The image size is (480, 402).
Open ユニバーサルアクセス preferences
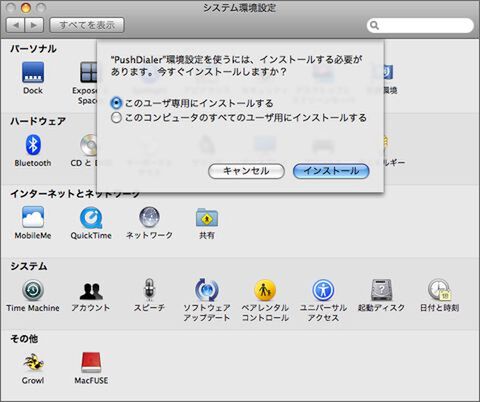323,290
